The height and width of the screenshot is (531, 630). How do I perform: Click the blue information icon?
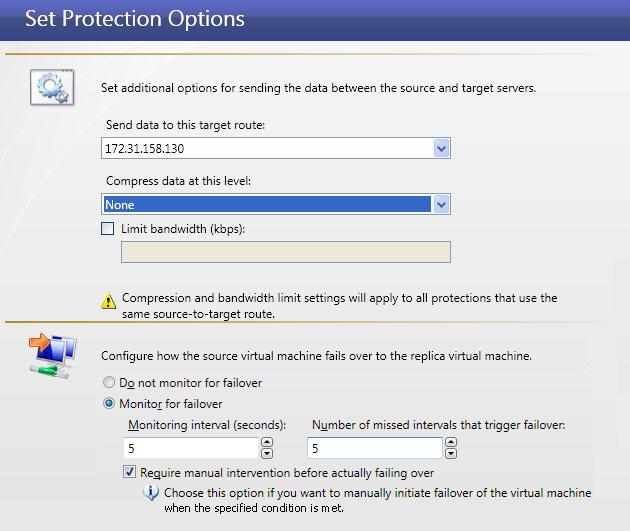click(x=151, y=493)
